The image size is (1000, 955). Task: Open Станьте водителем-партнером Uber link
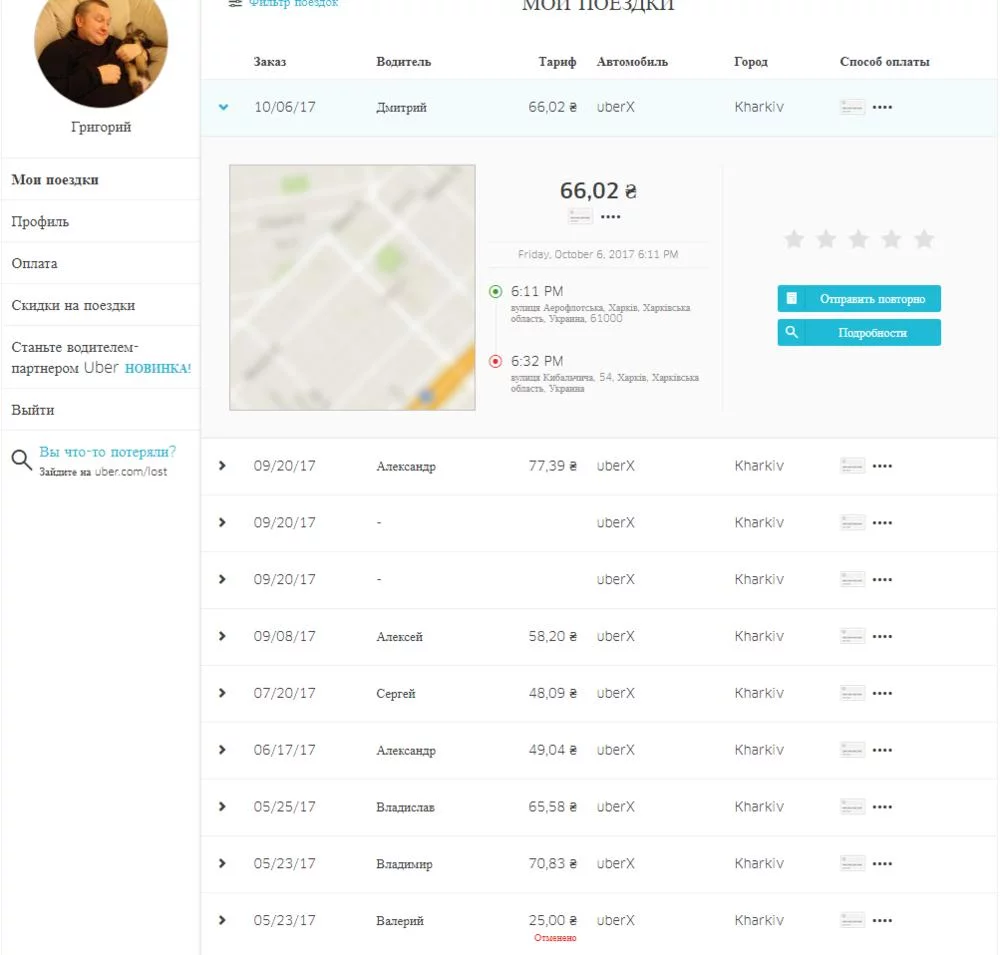(x=101, y=357)
